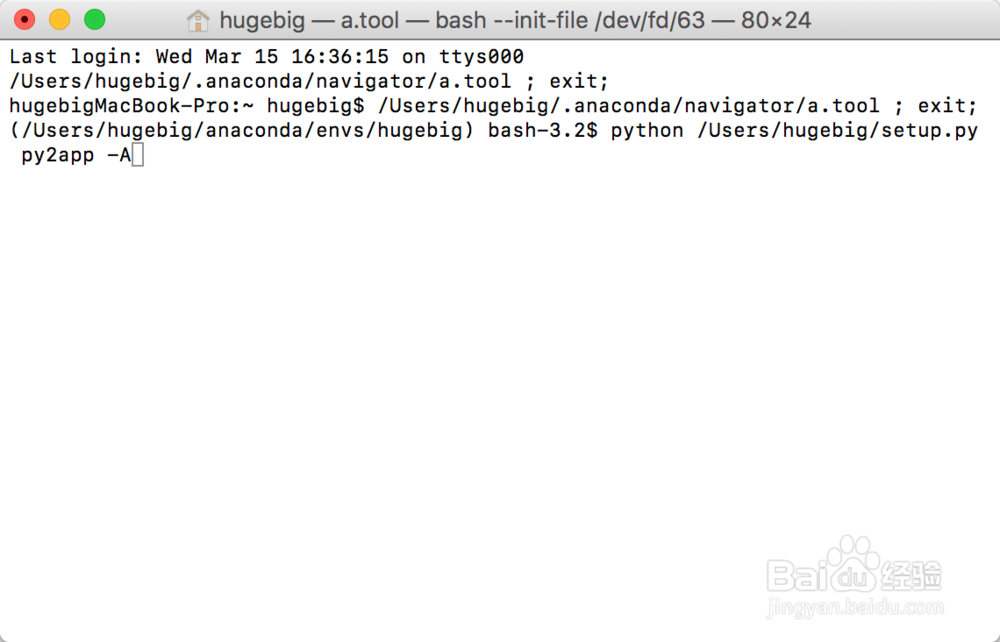Zoom the window using the green button

[x=95, y=20]
